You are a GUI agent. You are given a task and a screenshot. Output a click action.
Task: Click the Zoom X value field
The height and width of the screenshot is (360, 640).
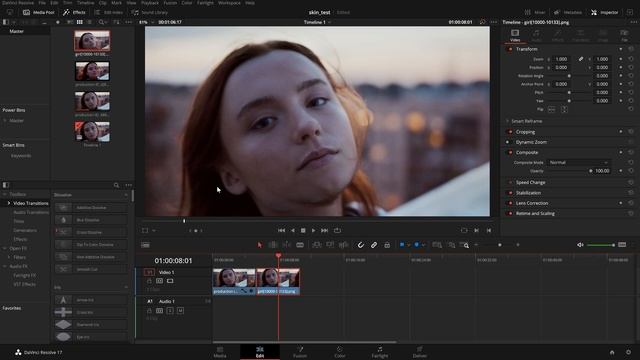coord(561,59)
